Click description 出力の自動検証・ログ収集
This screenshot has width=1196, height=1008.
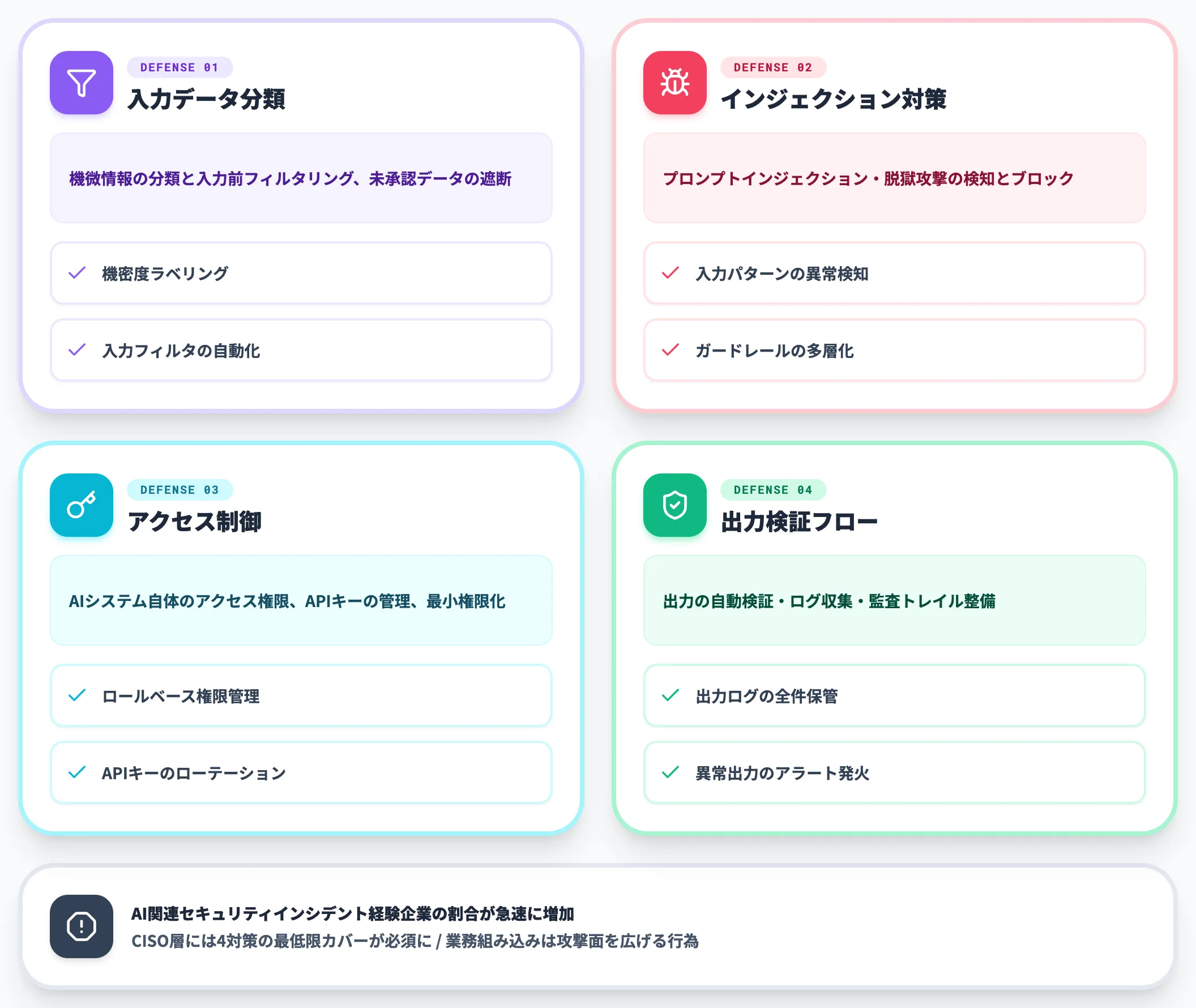[828, 601]
